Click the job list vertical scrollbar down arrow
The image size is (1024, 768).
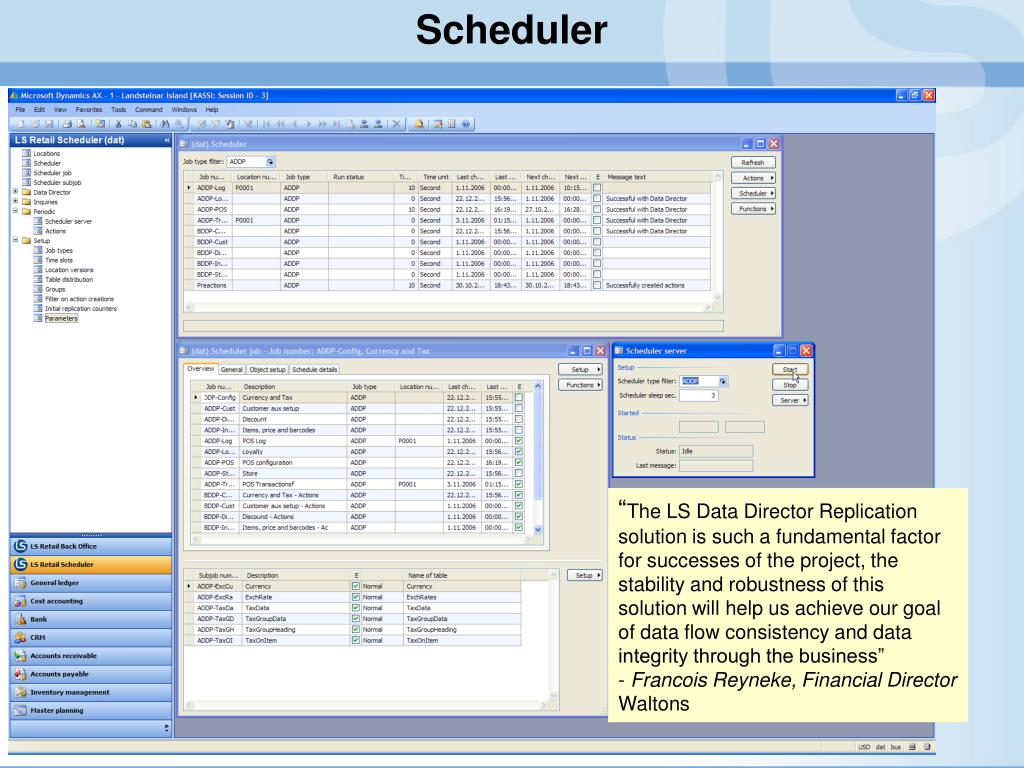538,530
